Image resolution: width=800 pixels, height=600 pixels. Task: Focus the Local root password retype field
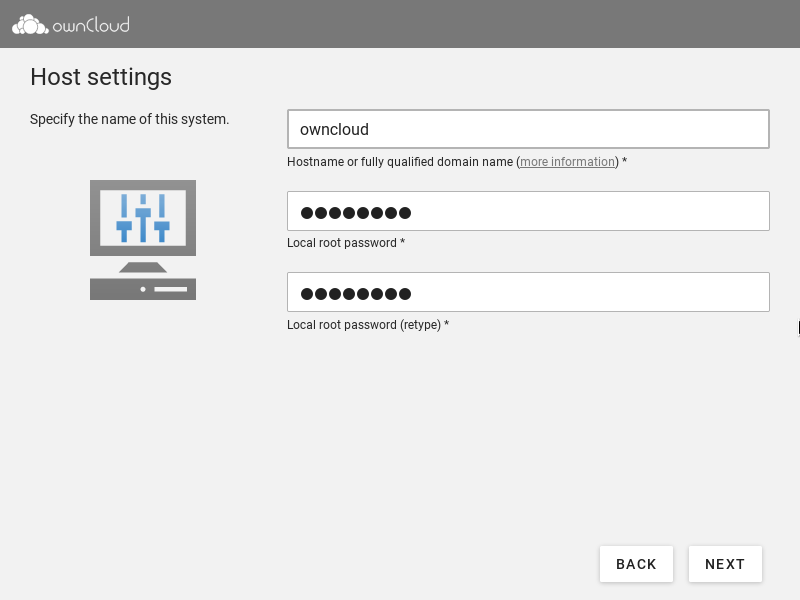(528, 292)
